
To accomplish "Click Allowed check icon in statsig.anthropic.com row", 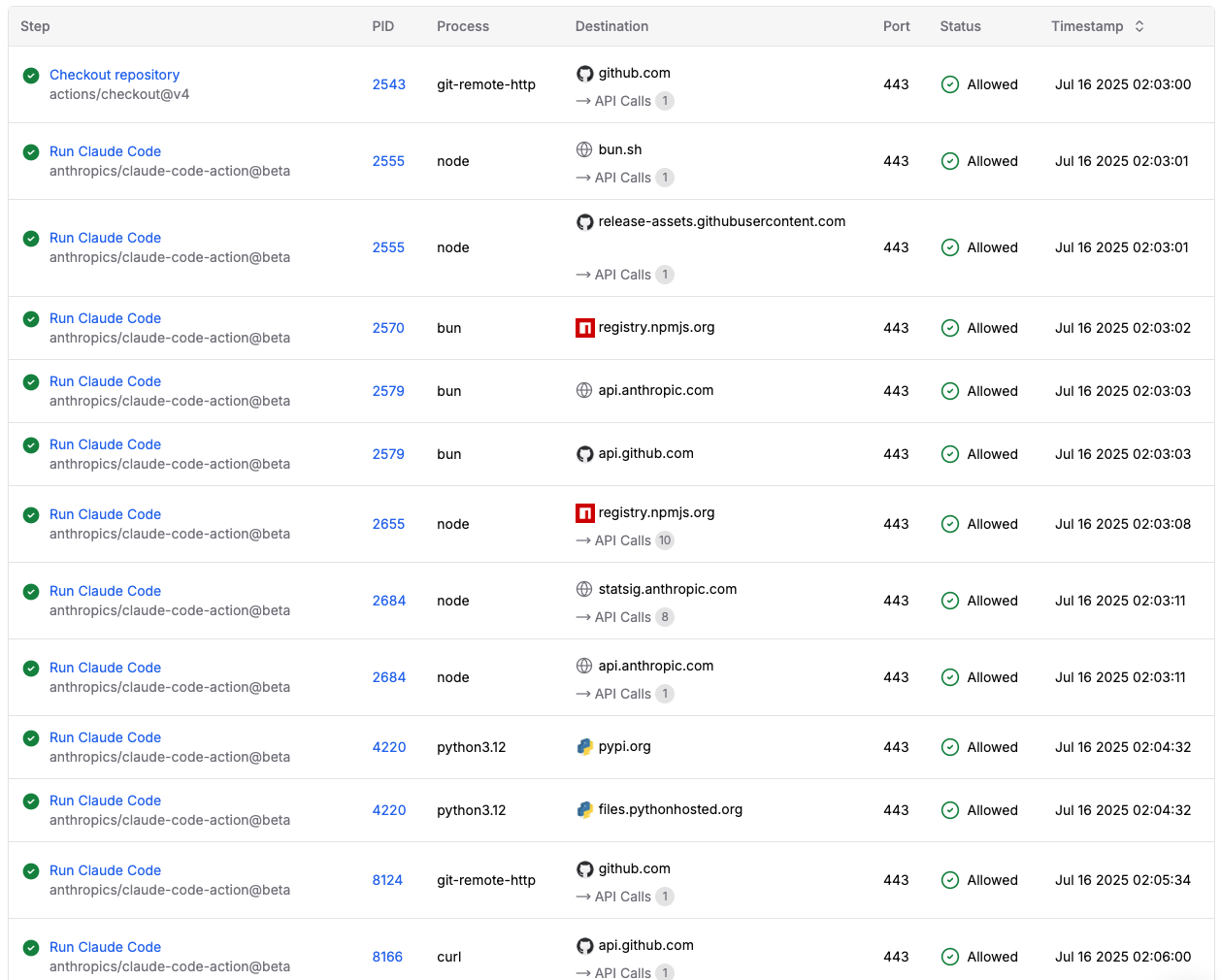I will 950,601.
